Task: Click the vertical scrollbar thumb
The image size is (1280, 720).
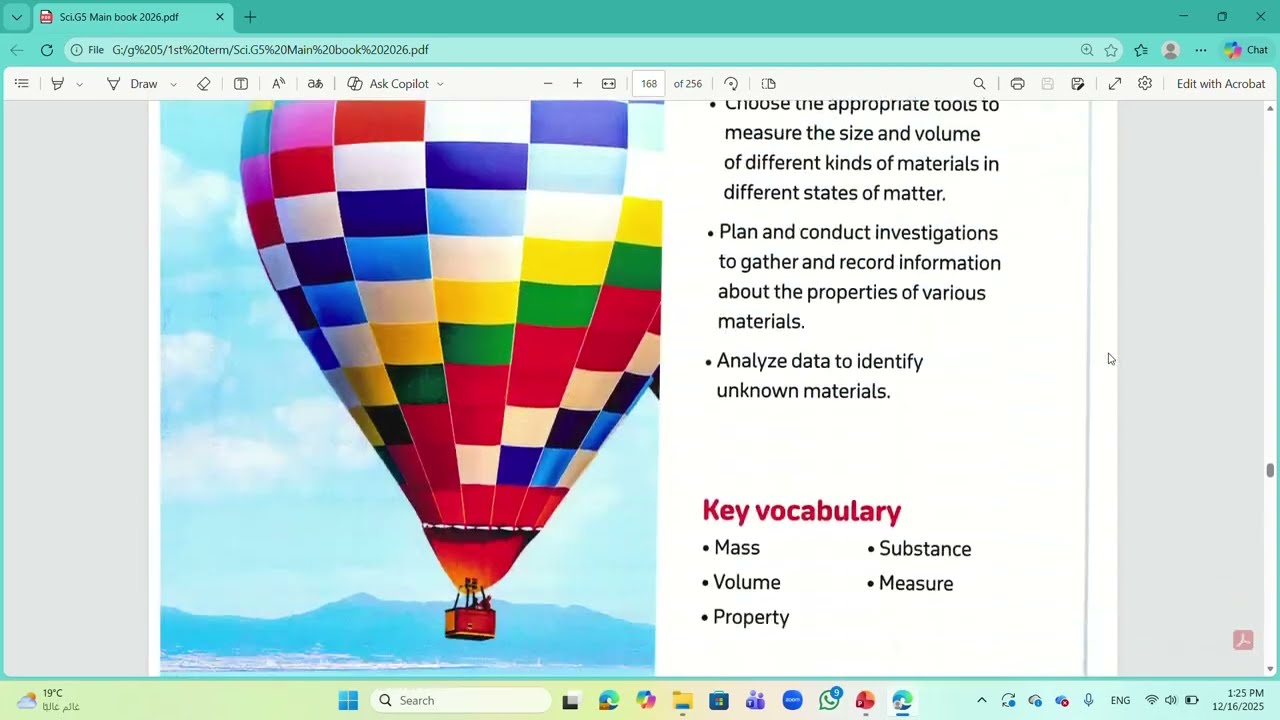Action: (1271, 471)
